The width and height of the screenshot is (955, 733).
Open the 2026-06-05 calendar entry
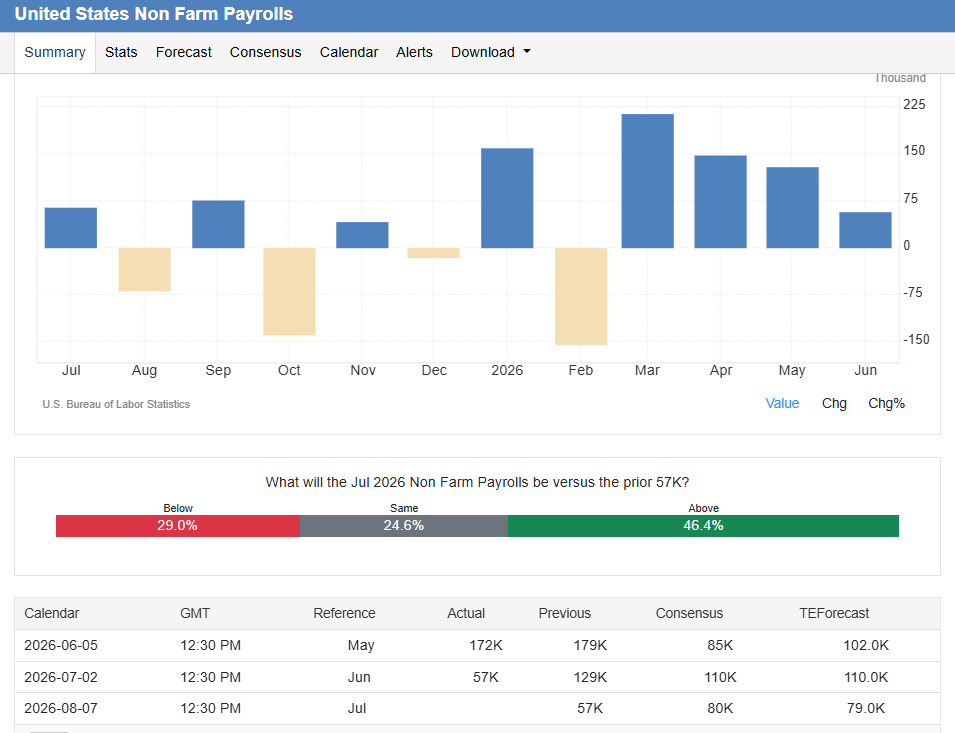click(x=478, y=645)
